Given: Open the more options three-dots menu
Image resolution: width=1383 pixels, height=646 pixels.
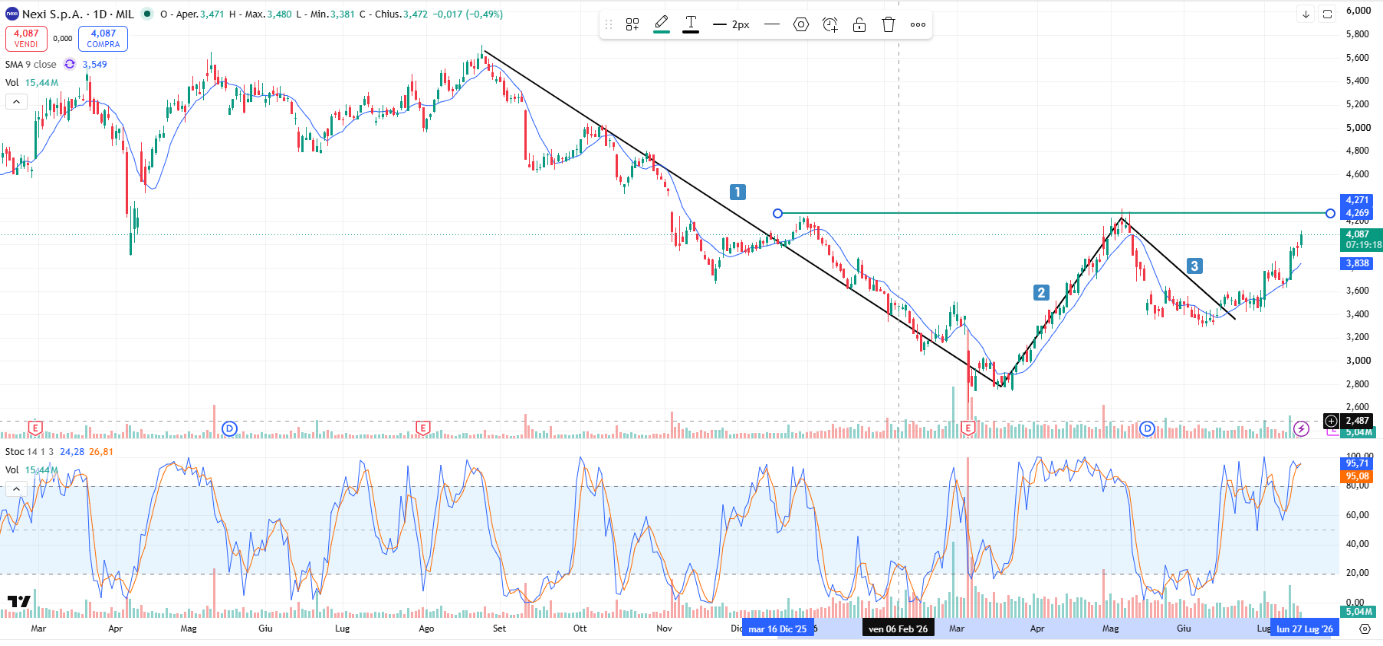Looking at the screenshot, I should click(918, 24).
